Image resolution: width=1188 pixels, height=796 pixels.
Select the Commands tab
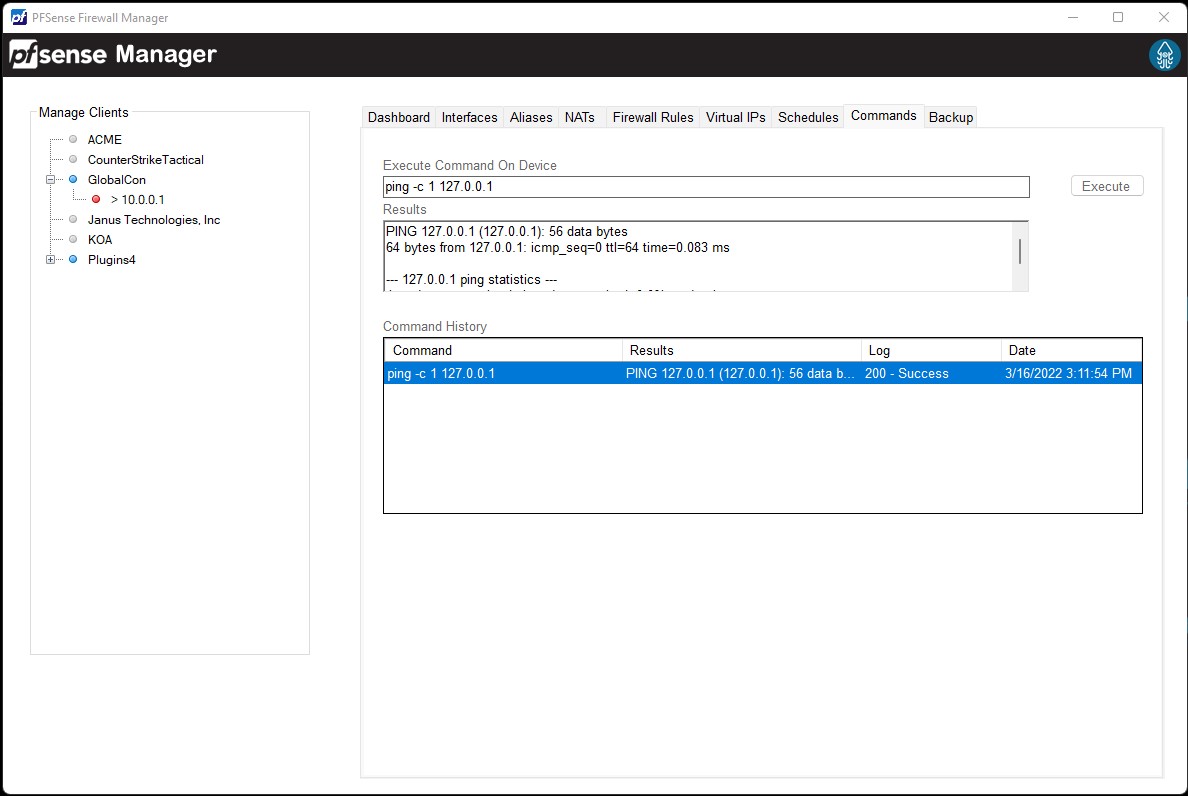point(883,116)
